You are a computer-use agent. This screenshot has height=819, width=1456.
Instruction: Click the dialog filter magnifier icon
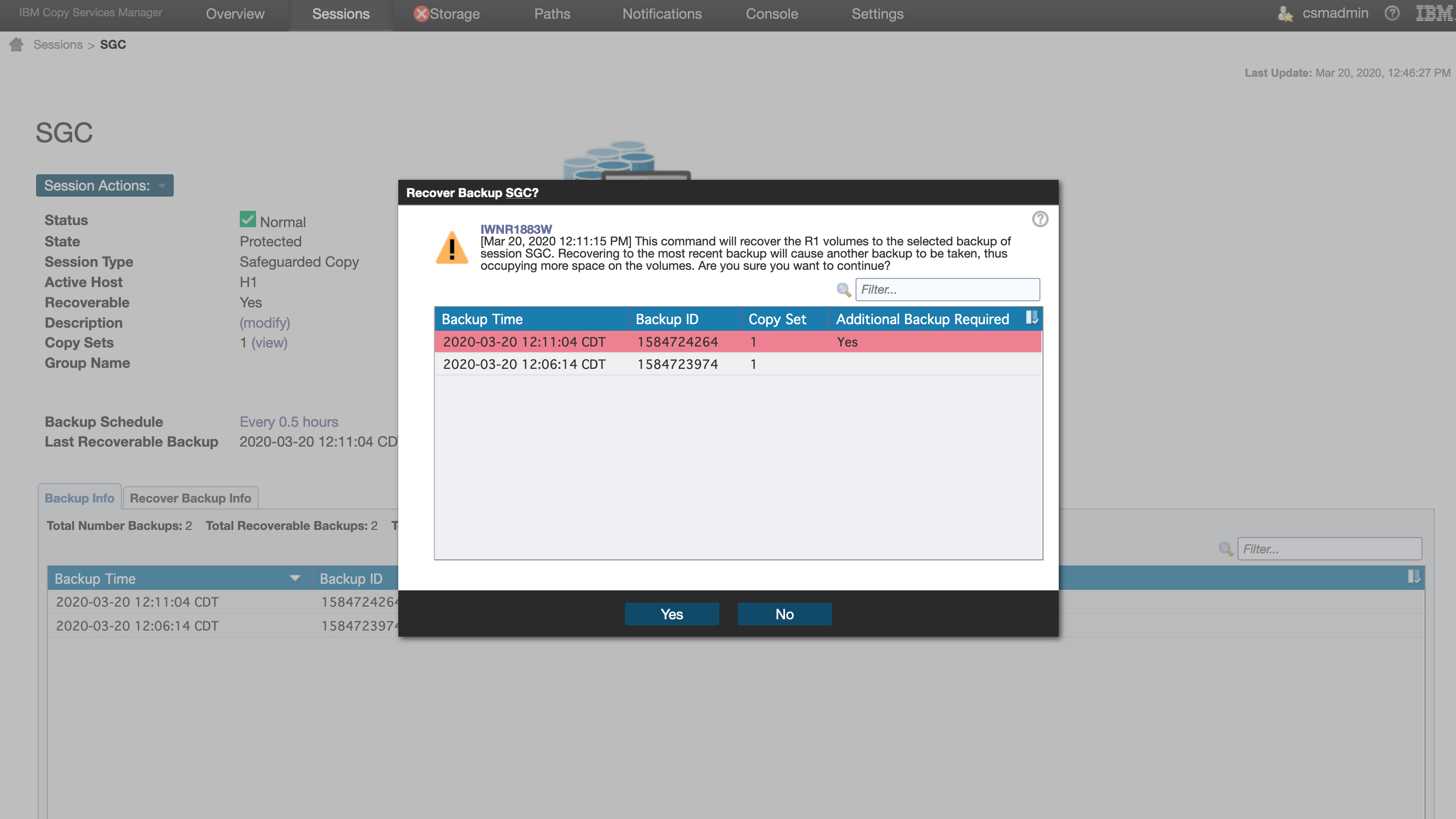[x=844, y=290]
